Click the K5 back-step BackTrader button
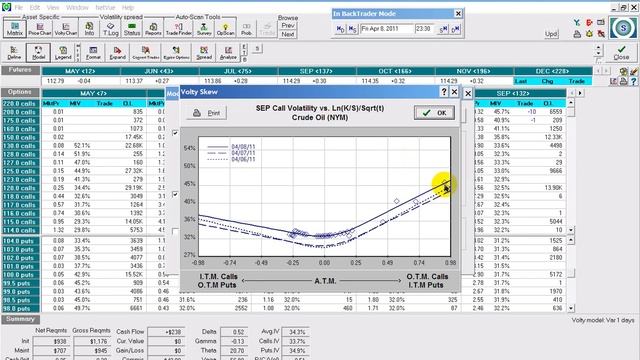This screenshot has height=360, width=640. (353, 29)
